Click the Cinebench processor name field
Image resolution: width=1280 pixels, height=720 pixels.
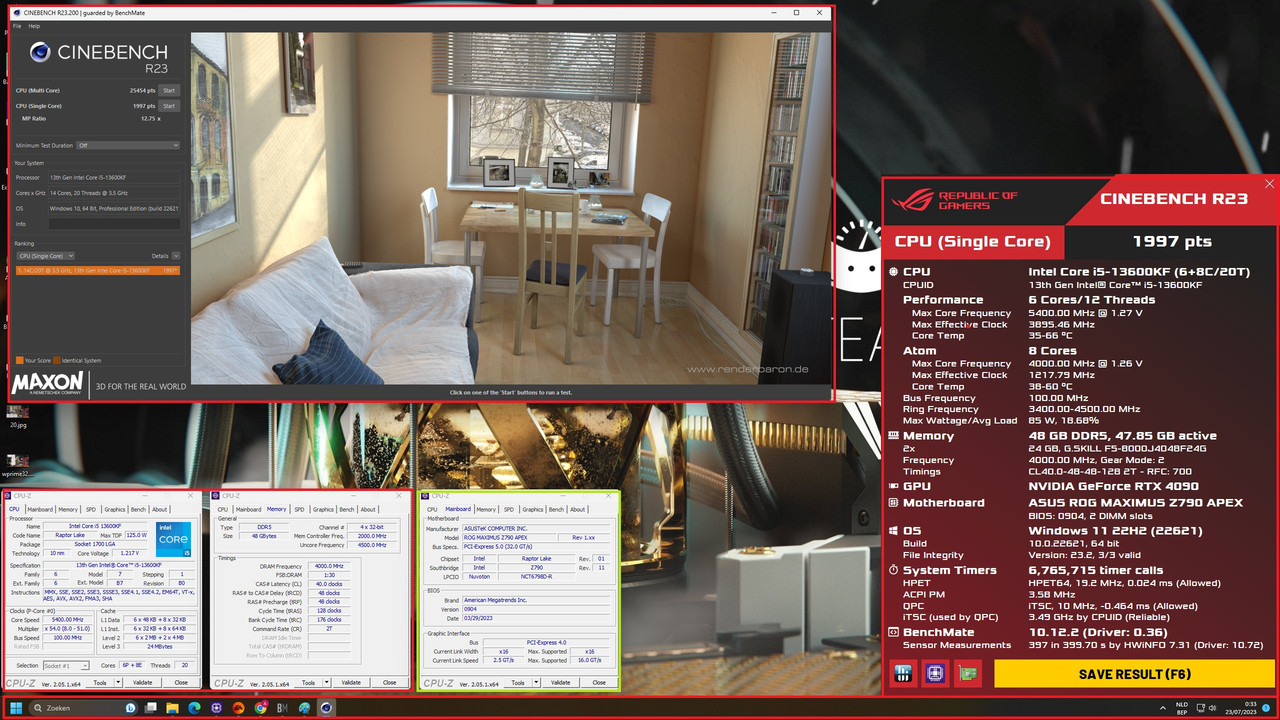pos(115,177)
